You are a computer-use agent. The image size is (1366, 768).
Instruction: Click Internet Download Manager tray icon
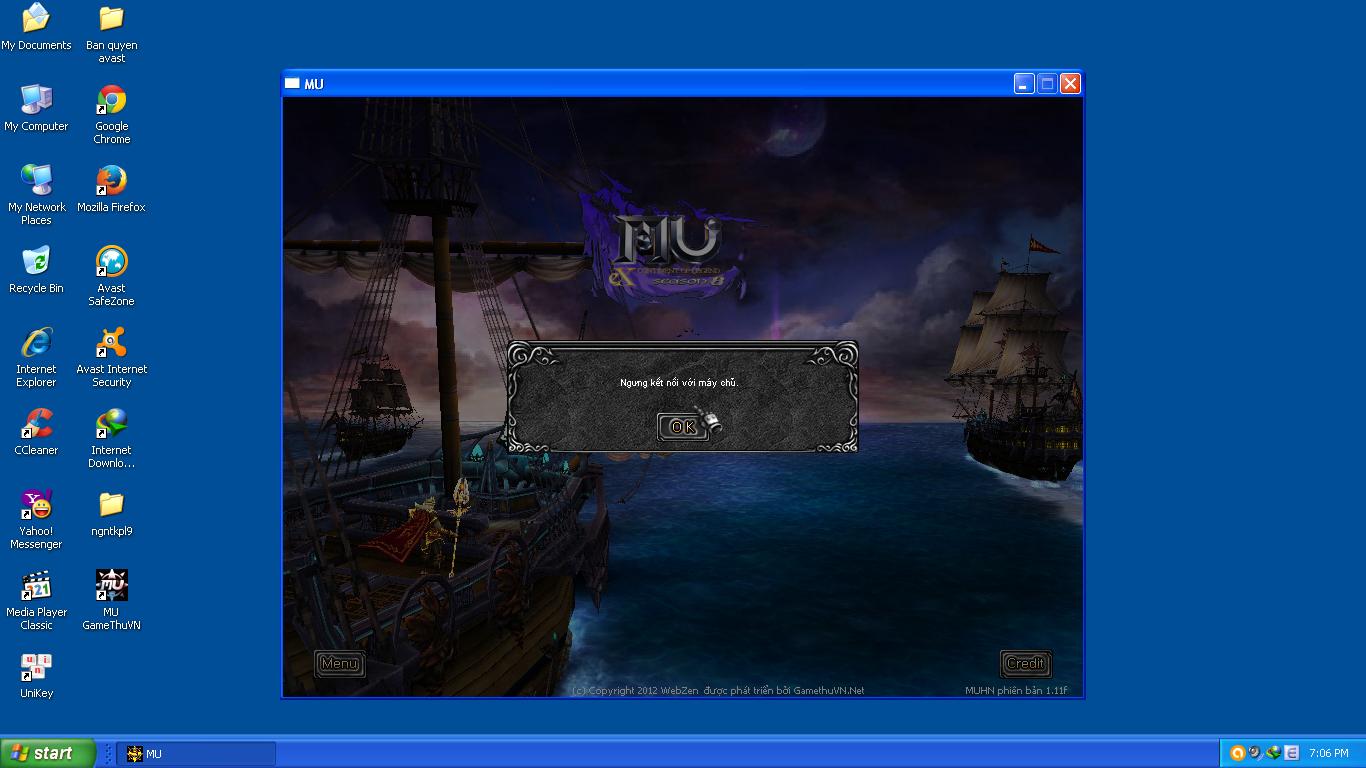tap(1273, 753)
